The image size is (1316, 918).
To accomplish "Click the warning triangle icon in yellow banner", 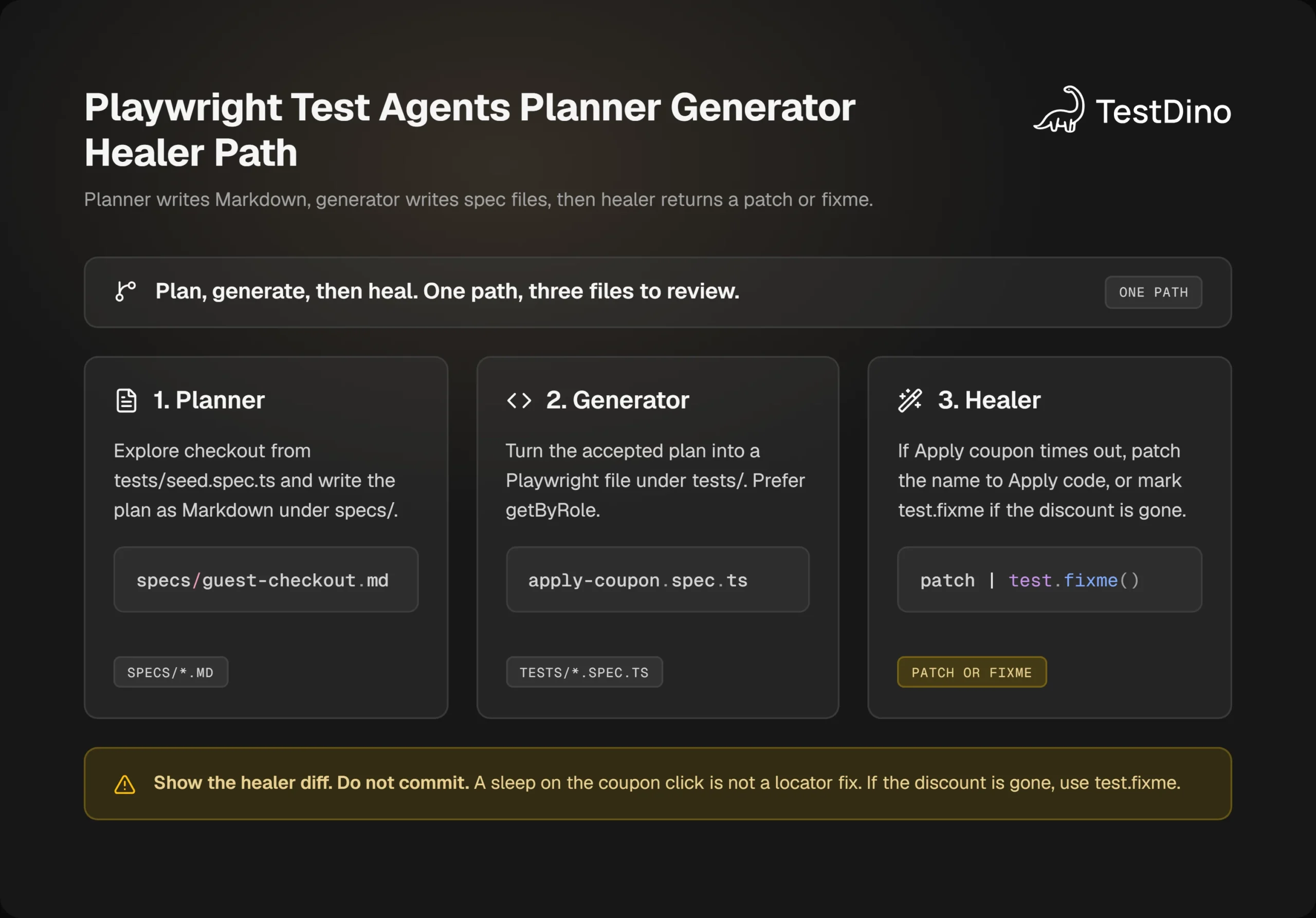I will point(124,784).
